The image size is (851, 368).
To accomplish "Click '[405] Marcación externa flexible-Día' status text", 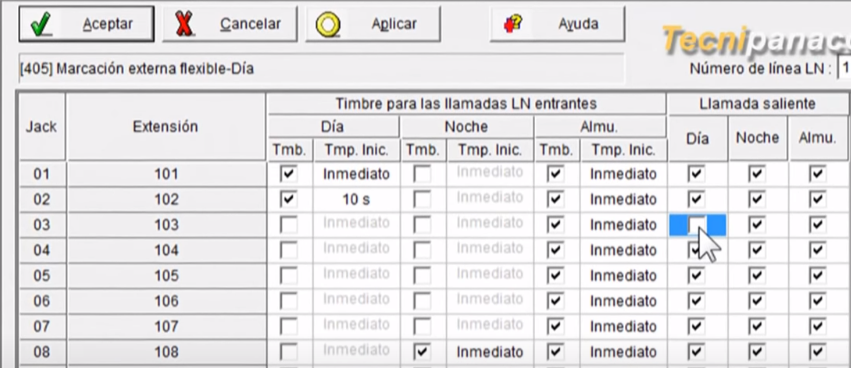I will (137, 69).
